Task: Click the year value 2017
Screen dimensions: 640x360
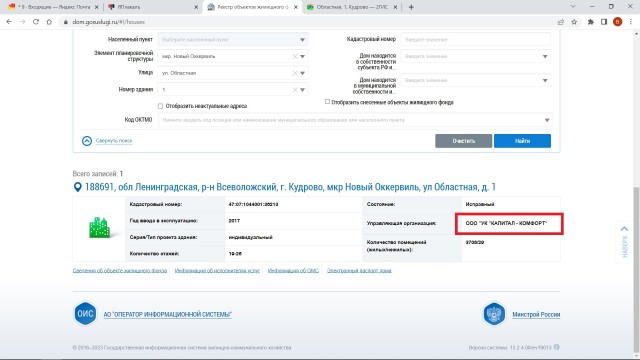Action: click(x=234, y=221)
